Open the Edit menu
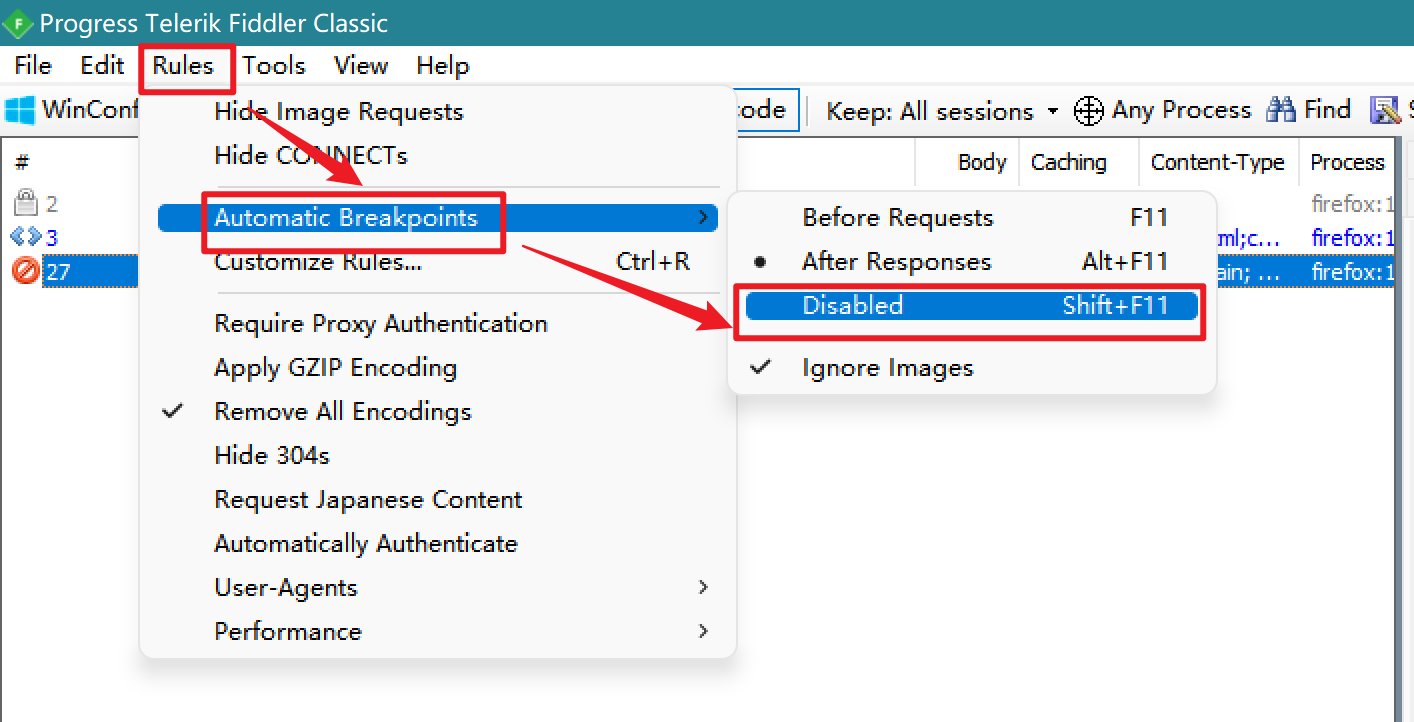This screenshot has width=1414, height=722. click(102, 66)
